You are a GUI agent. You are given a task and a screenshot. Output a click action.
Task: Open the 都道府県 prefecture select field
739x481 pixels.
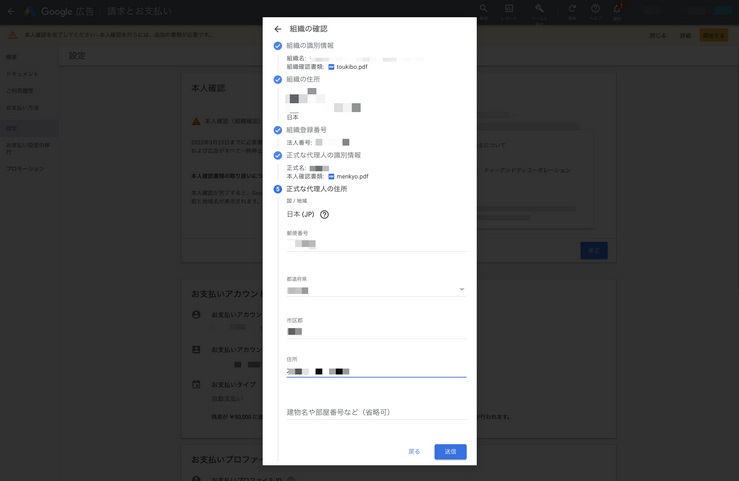pos(370,290)
